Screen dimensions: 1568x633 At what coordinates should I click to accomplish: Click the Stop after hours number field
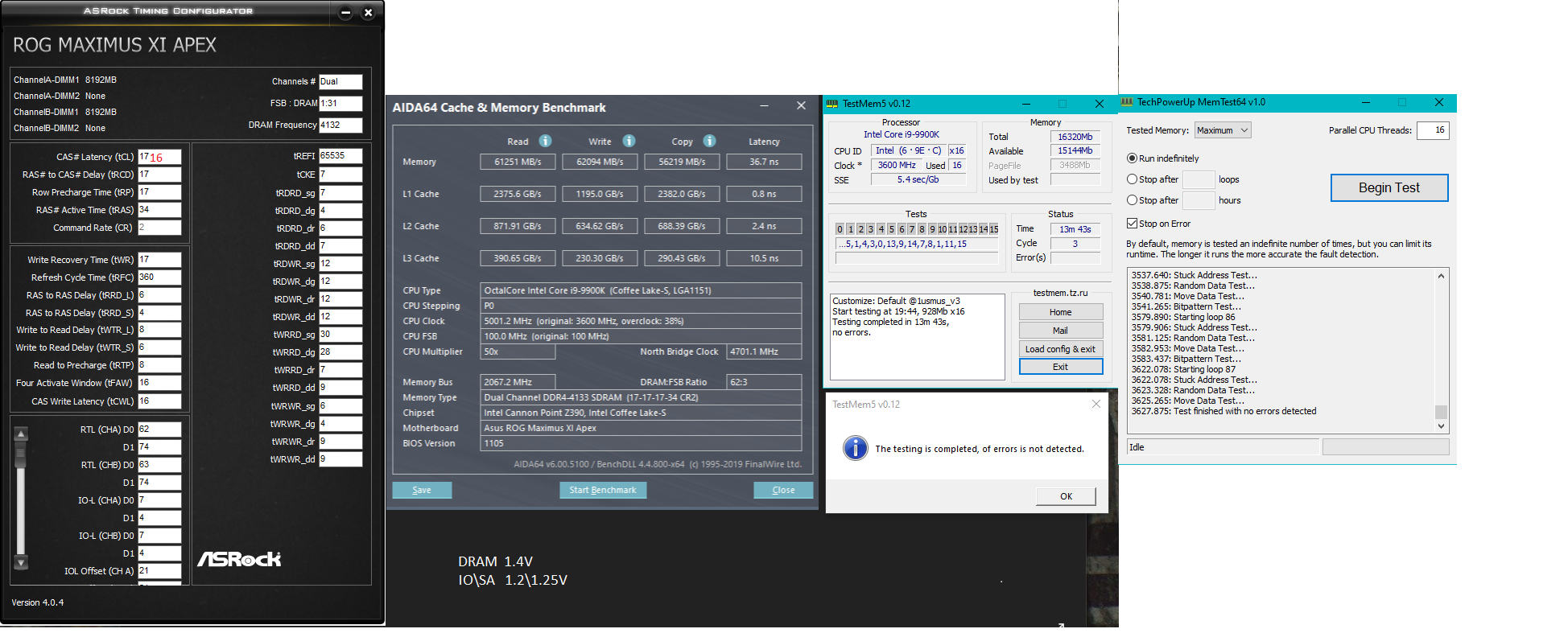tap(1199, 200)
